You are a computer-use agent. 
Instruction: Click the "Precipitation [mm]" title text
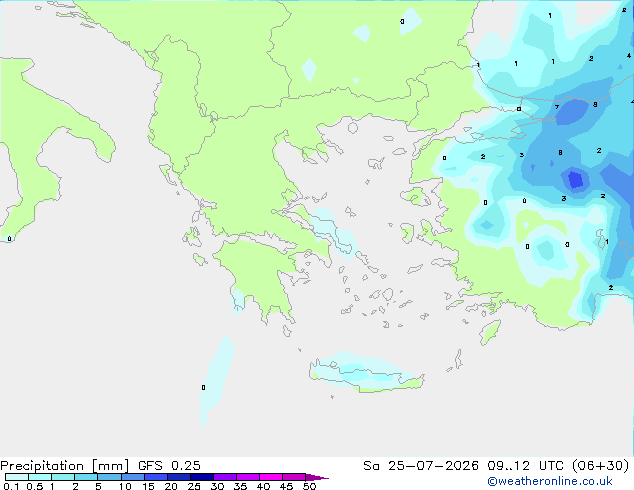(x=64, y=466)
